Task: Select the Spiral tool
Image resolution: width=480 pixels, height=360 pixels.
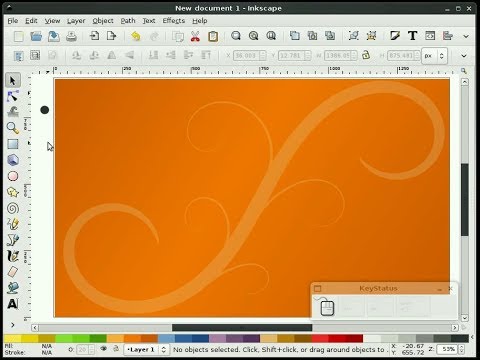Action: pos(13,208)
